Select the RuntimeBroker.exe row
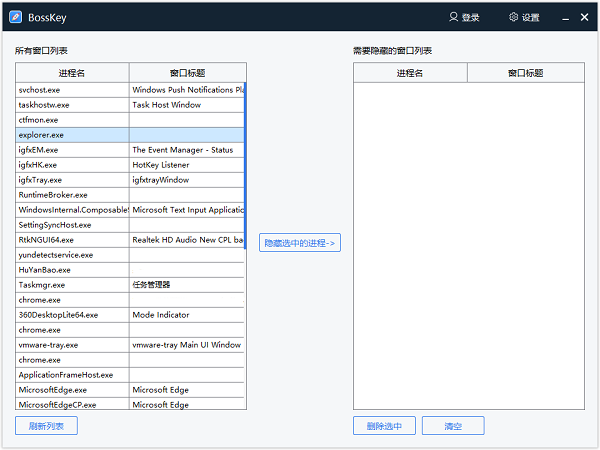600x450 pixels. click(130, 195)
